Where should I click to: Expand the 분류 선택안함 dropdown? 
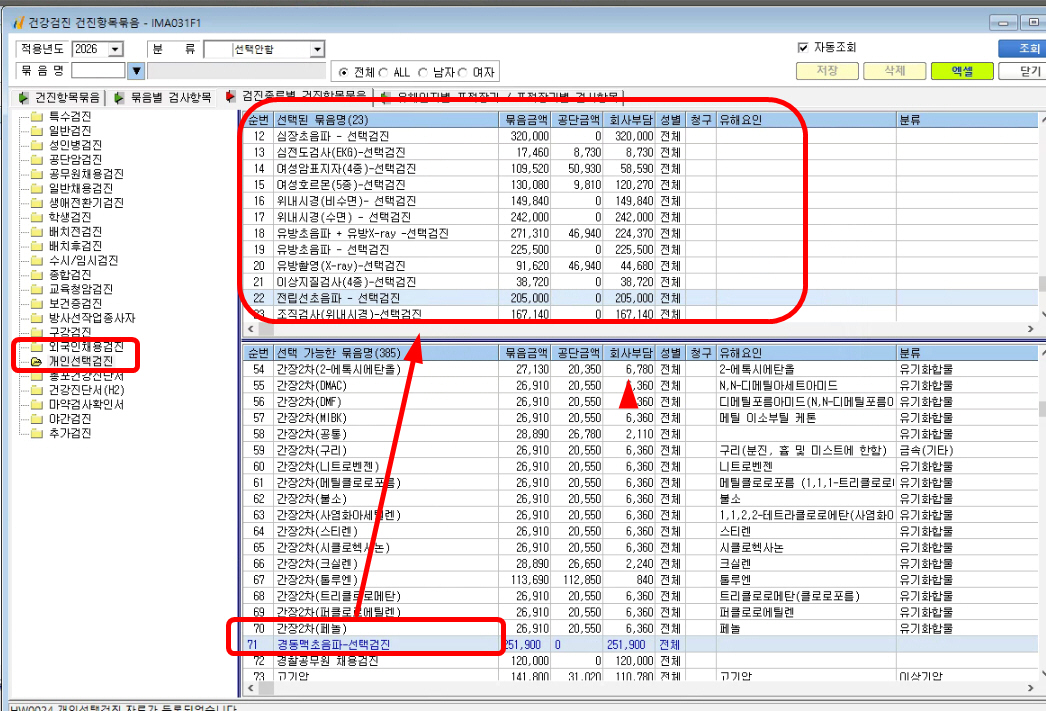[318, 49]
